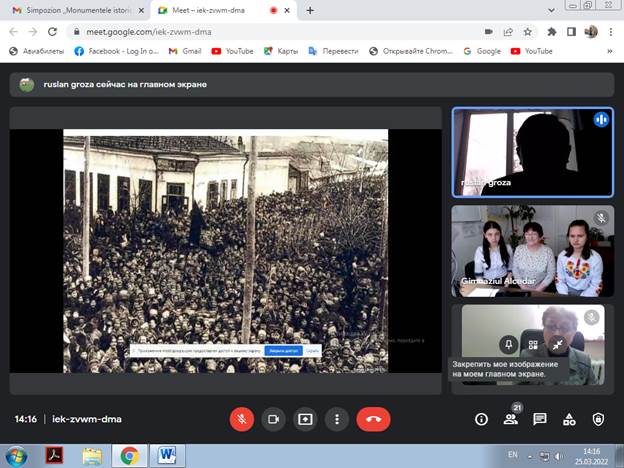Open the meeting details info icon
Image resolution: width=624 pixels, height=468 pixels.
481,419
